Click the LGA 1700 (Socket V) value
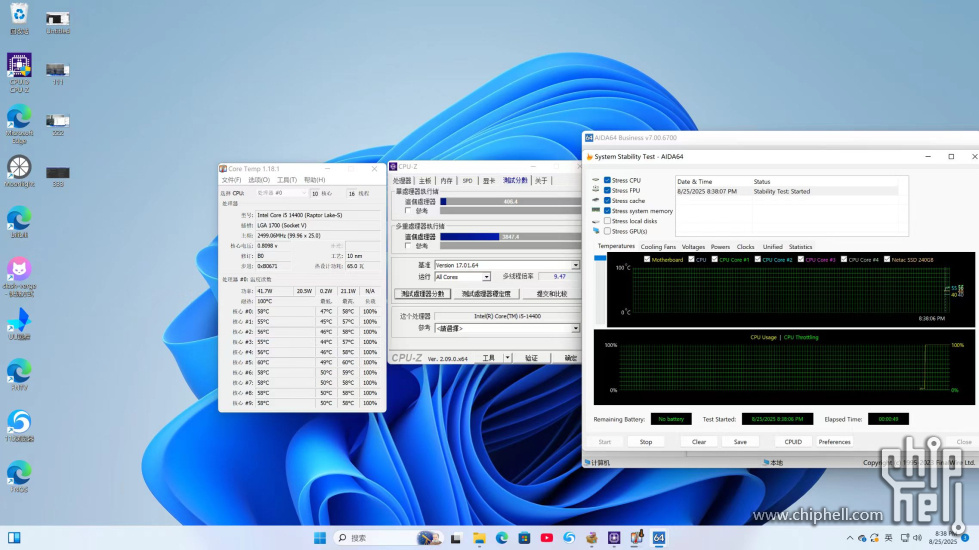The image size is (979, 550). [282, 225]
